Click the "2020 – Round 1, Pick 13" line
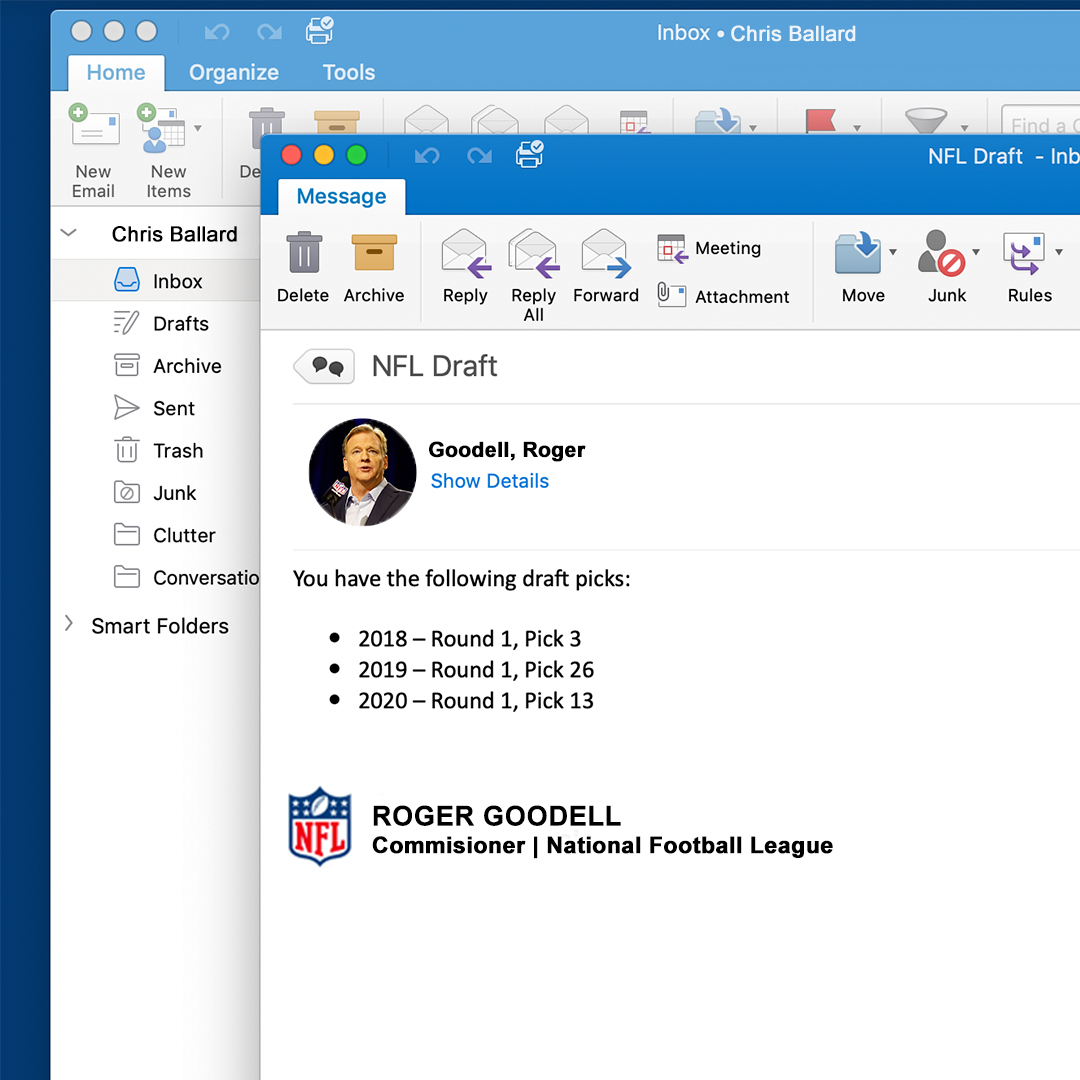Screen dimensions: 1080x1080 click(476, 700)
